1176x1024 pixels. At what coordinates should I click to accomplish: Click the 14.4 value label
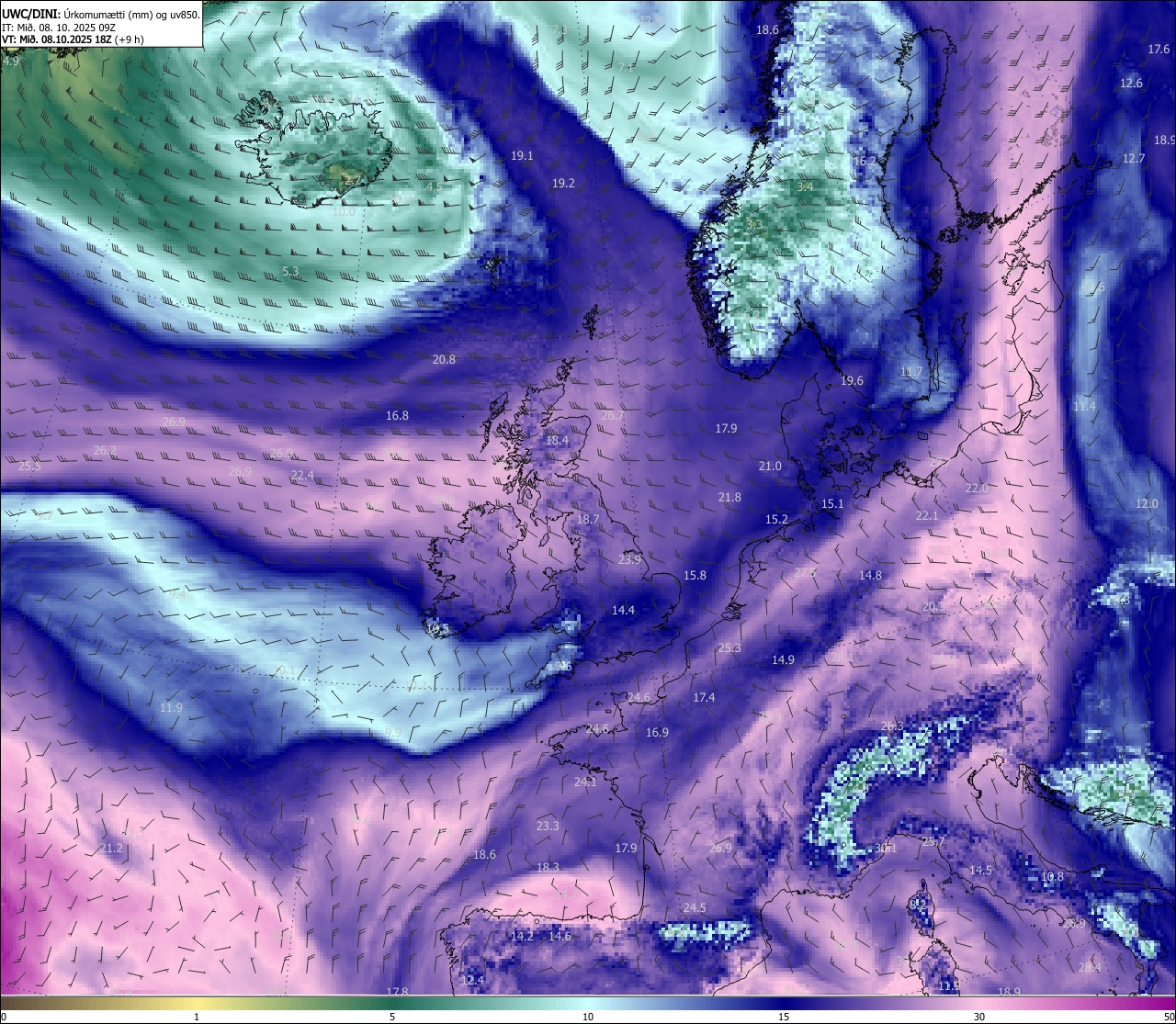coord(623,611)
